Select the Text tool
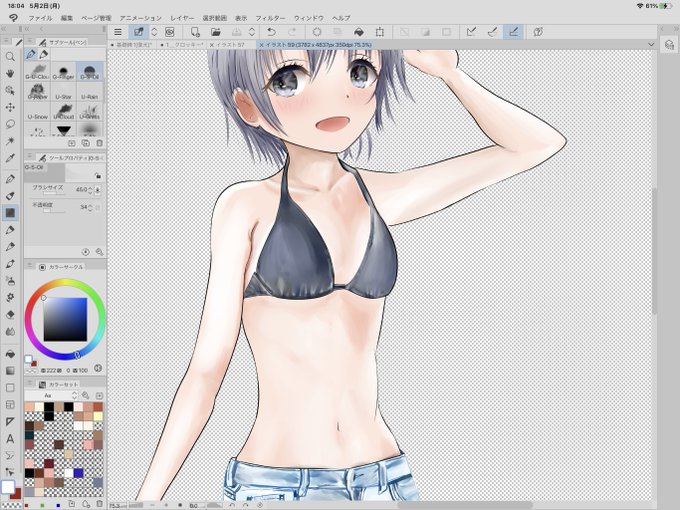This screenshot has width=680, height=510. pos(10,439)
